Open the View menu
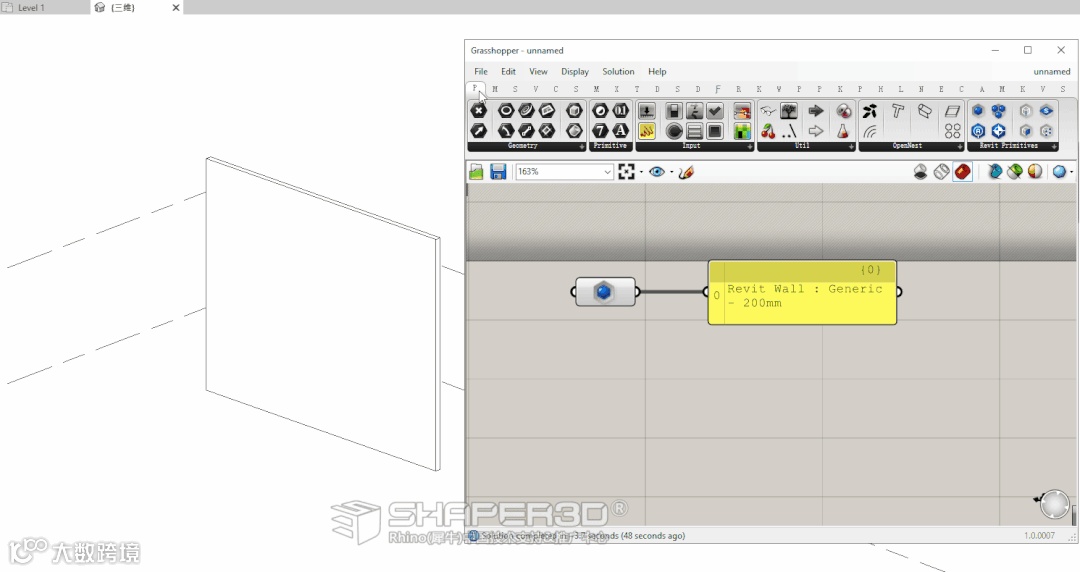 click(x=538, y=72)
